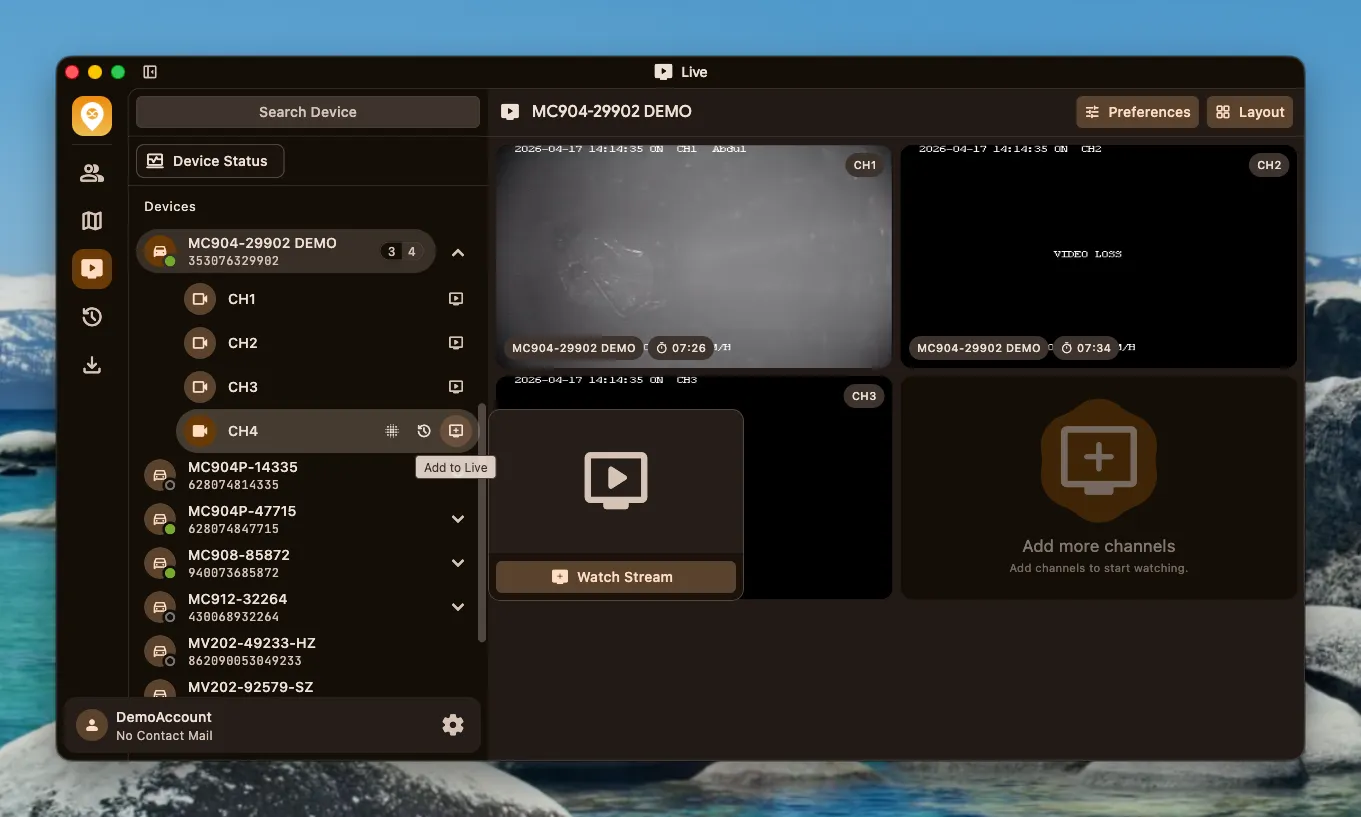
Task: Click vehicle icon of MC904P-14335
Action: click(160, 475)
